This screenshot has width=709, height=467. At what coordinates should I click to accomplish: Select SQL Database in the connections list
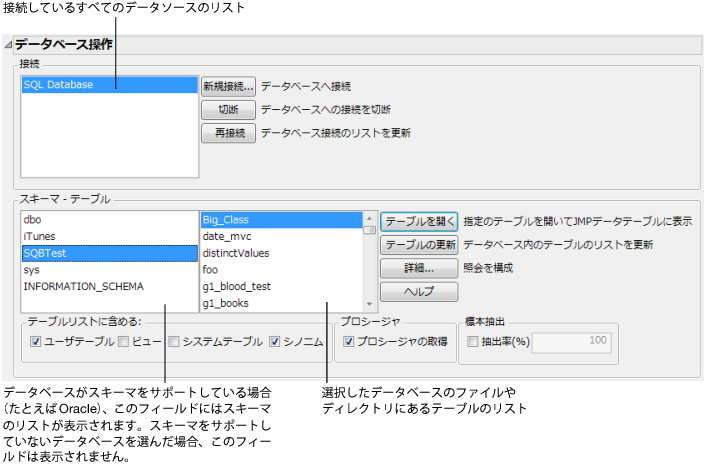(x=110, y=85)
